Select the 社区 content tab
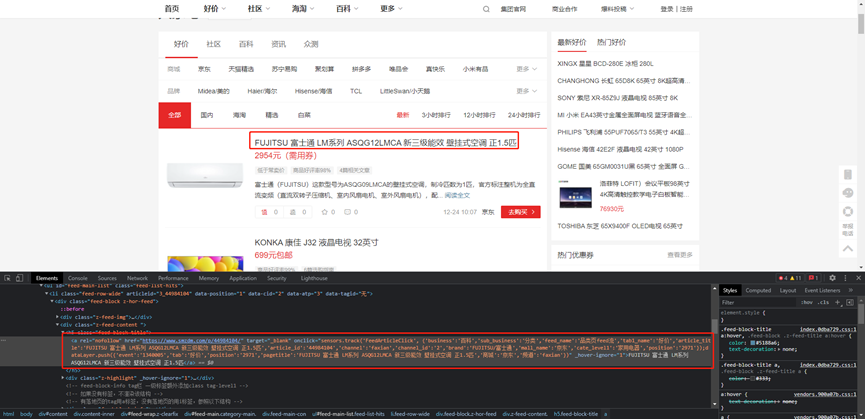 pyautogui.click(x=213, y=44)
